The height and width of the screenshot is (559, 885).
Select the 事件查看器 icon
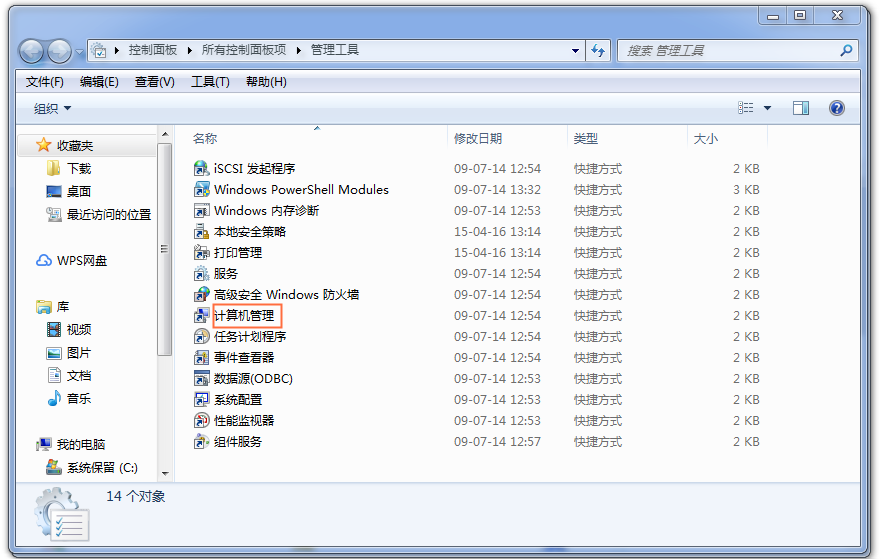click(x=201, y=357)
